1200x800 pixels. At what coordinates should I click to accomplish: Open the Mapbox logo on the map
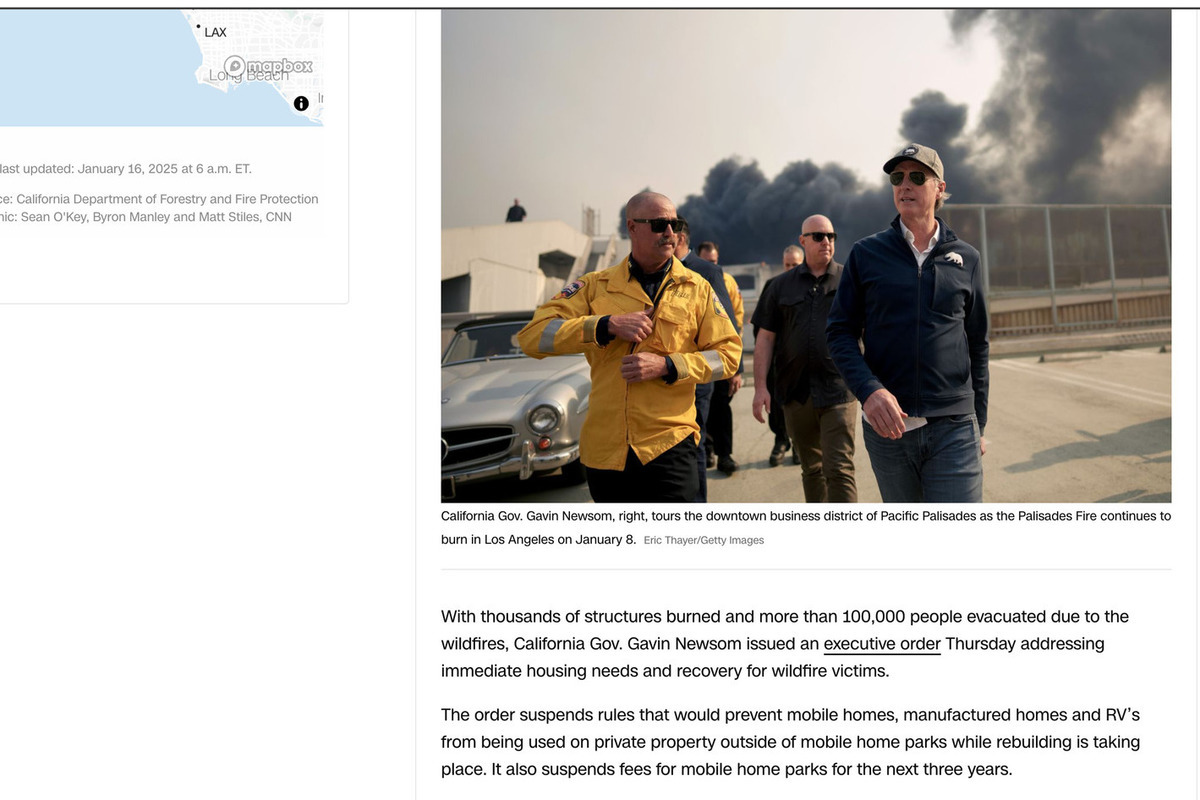click(x=268, y=66)
